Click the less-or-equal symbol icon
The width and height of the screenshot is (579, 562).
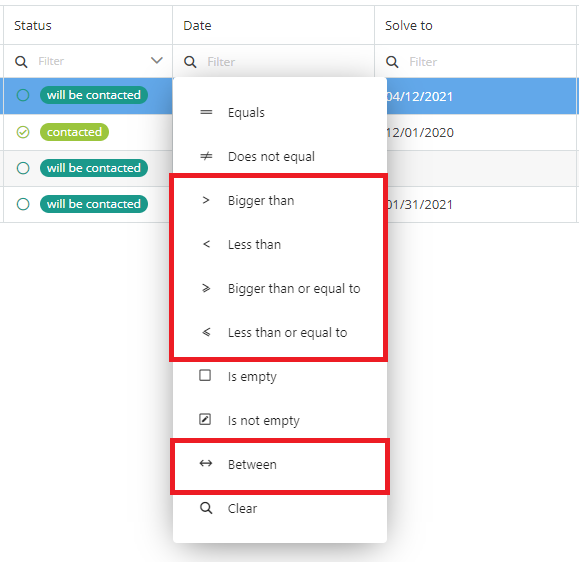pos(206,332)
